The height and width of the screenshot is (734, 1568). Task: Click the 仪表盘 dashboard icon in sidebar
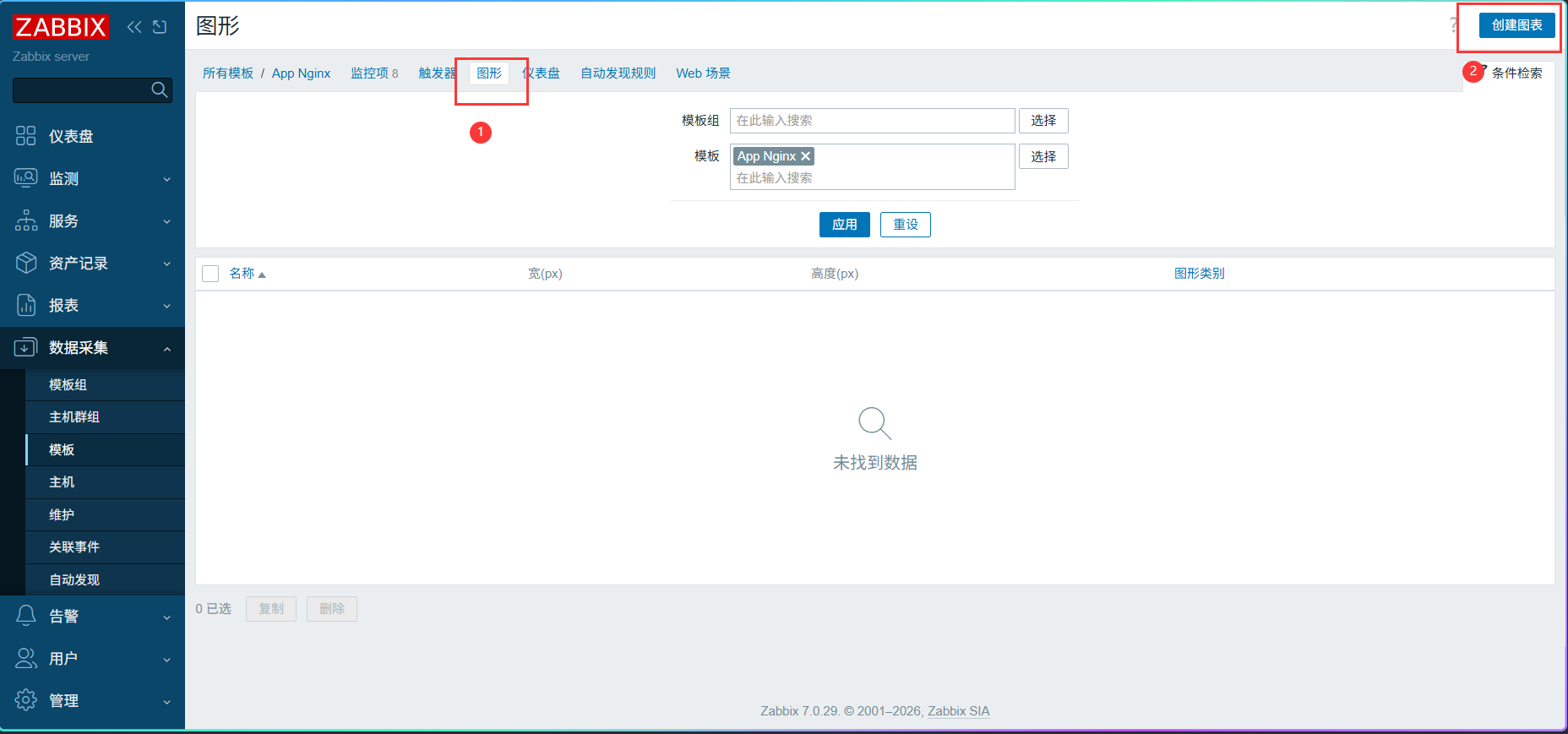pyautogui.click(x=26, y=136)
